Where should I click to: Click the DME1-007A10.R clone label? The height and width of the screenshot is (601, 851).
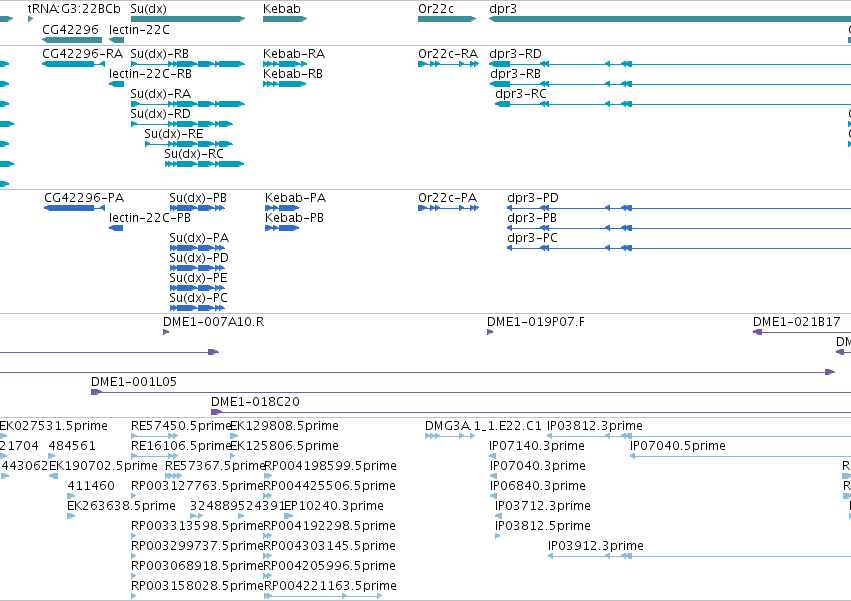[x=214, y=322]
